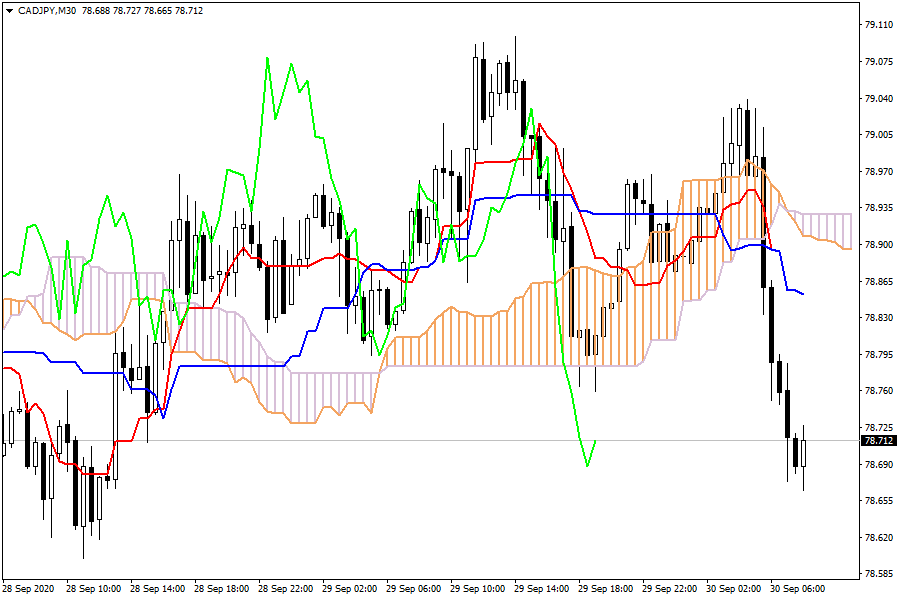
Task: Click the 78.655 price axis label
Action: tap(878, 501)
